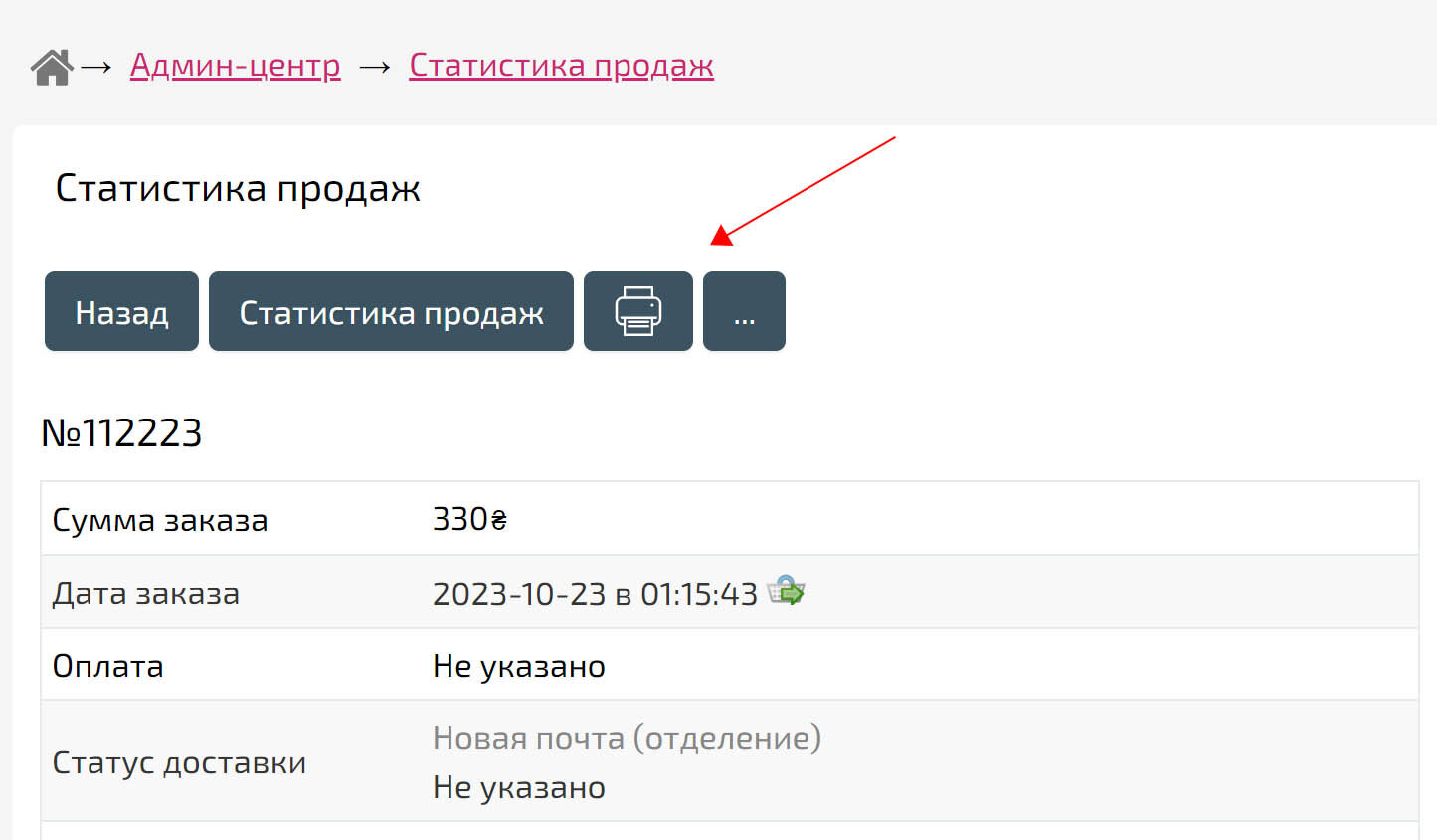The image size is (1437, 840).
Task: Click Не указано in the Оплата row
Action: 518,666
